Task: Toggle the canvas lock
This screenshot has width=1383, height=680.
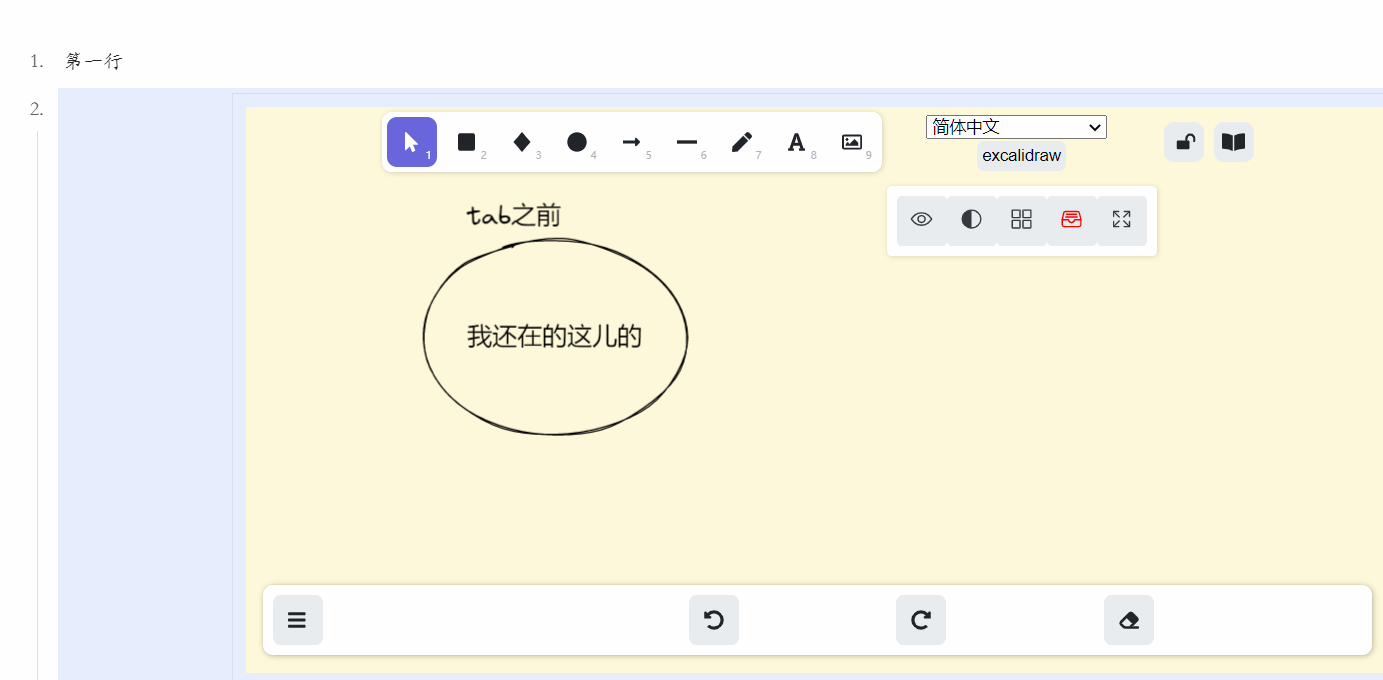Action: tap(1183, 141)
